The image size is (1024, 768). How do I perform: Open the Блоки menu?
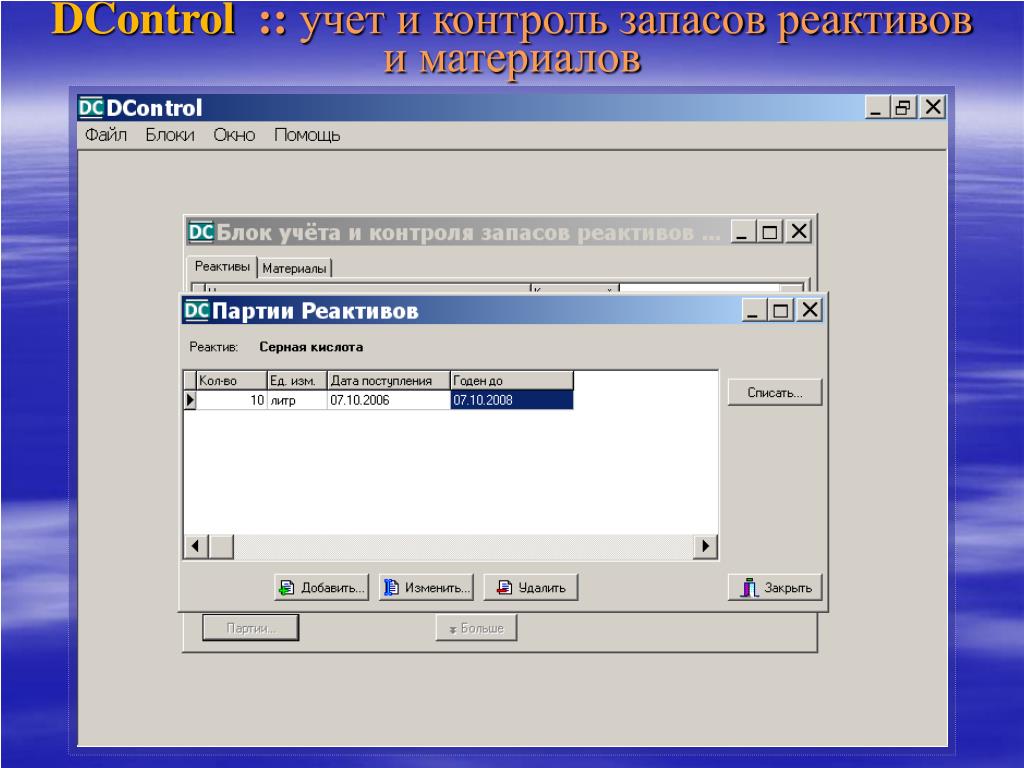[170, 135]
